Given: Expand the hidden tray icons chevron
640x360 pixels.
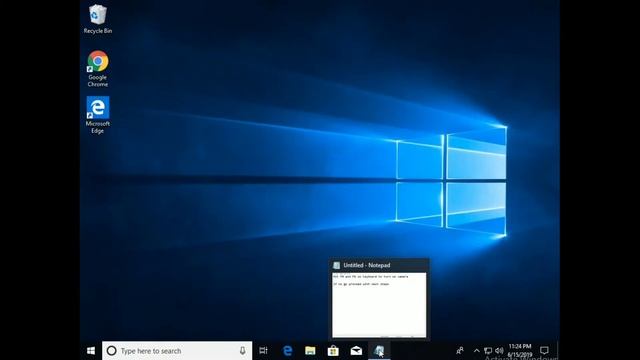Looking at the screenshot, I should point(476,351).
